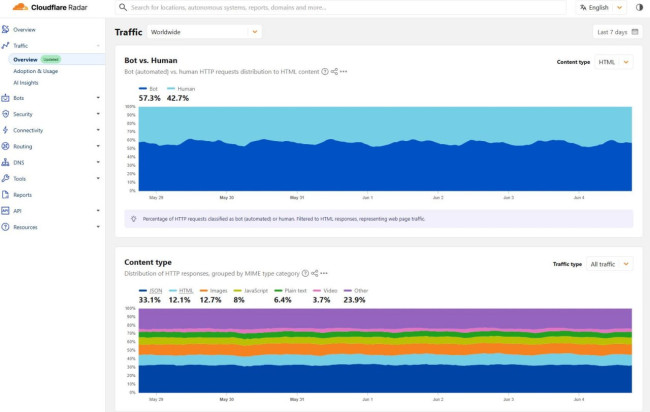Click the Cloudflare Radar logo
Image resolution: width=650 pixels, height=412 pixels.
pos(50,7)
